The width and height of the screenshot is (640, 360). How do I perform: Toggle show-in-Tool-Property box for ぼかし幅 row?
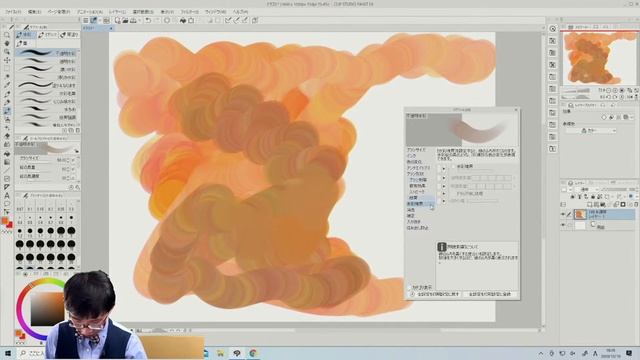point(440,201)
